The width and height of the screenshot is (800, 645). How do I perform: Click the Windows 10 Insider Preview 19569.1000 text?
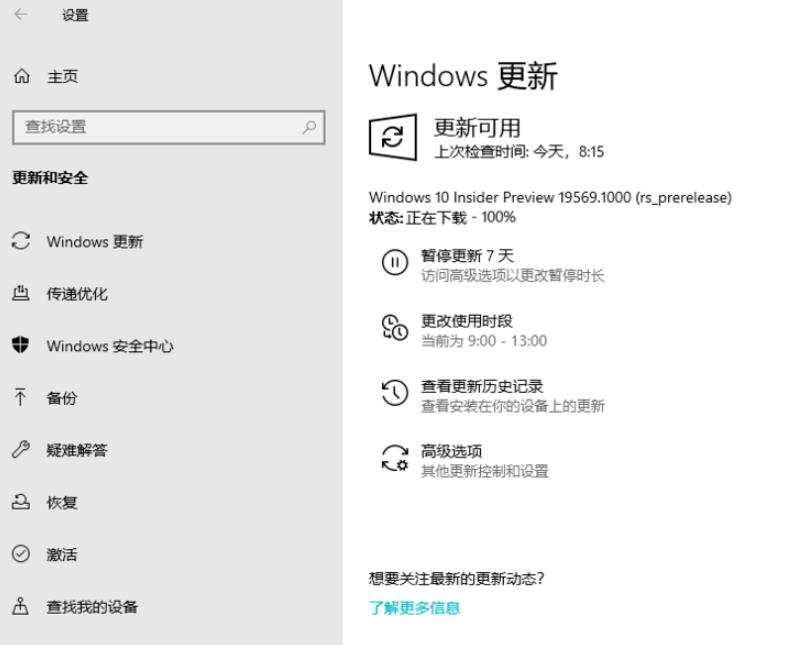(550, 197)
